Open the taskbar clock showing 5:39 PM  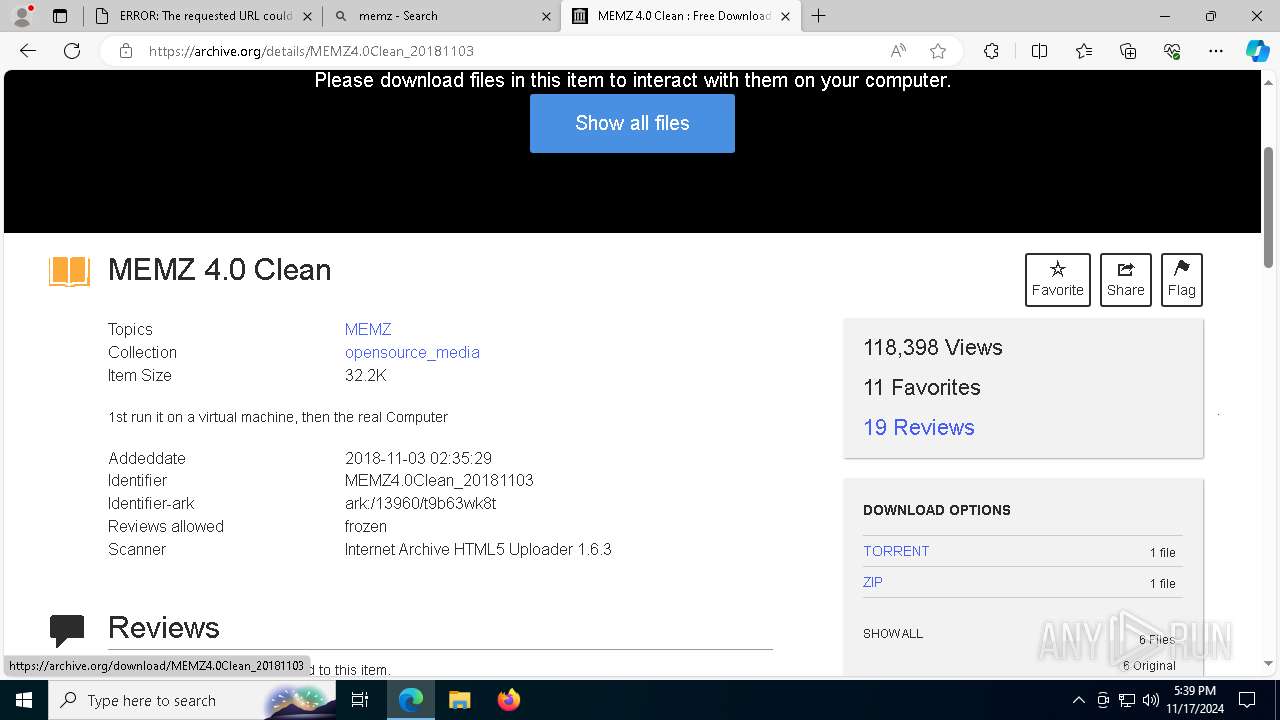[1195, 700]
